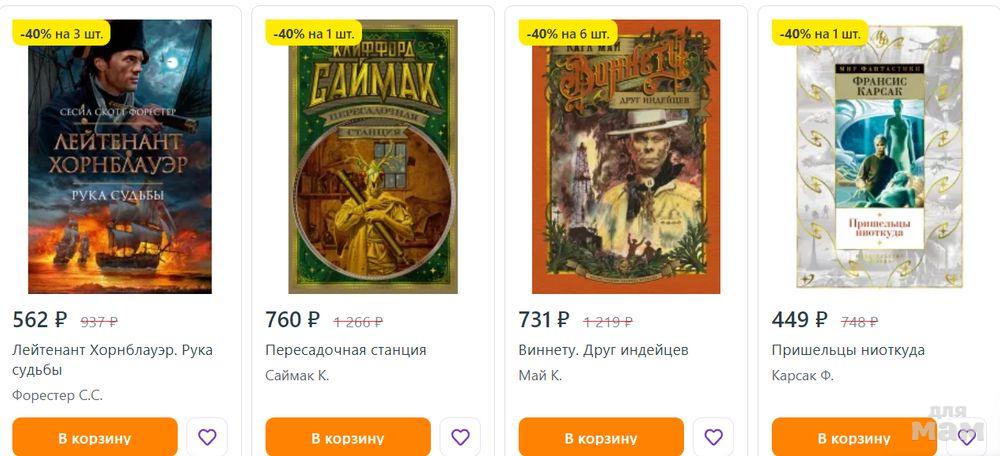1000x456 pixels.
Task: Open title link Виннету. Друг индейцев
Action: coord(603,350)
